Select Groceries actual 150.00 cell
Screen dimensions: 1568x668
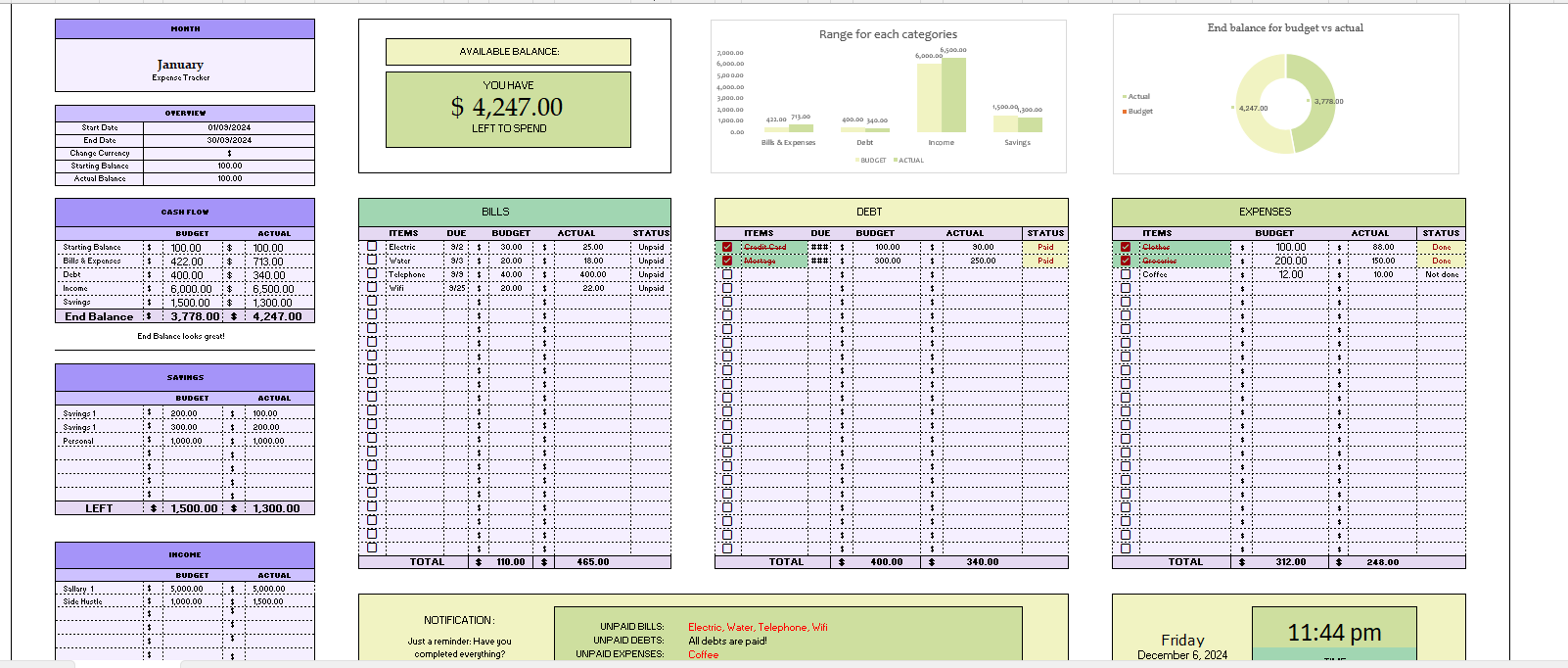coord(1382,261)
